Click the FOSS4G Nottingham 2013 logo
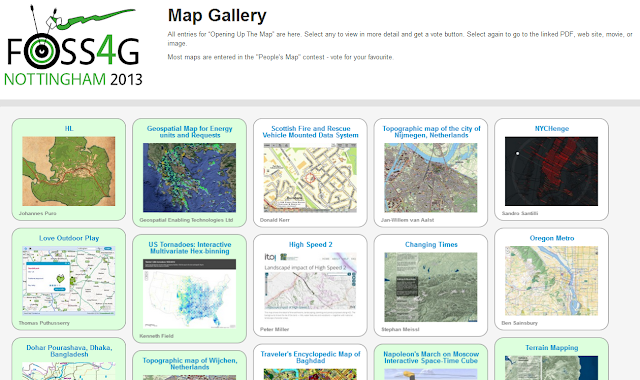This screenshot has height=380, width=640. pos(74,45)
